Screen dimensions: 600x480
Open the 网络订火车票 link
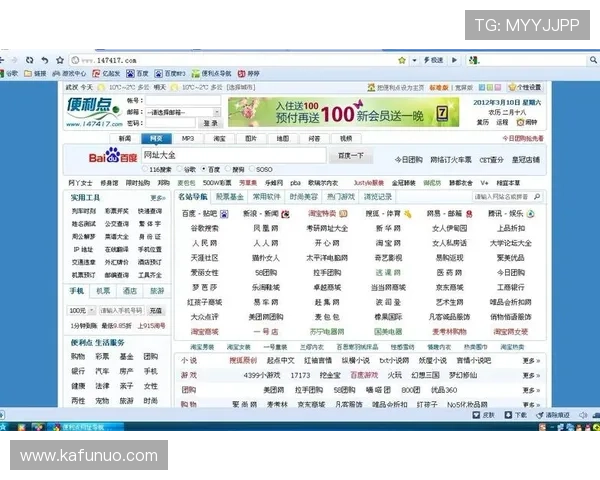tap(451, 160)
